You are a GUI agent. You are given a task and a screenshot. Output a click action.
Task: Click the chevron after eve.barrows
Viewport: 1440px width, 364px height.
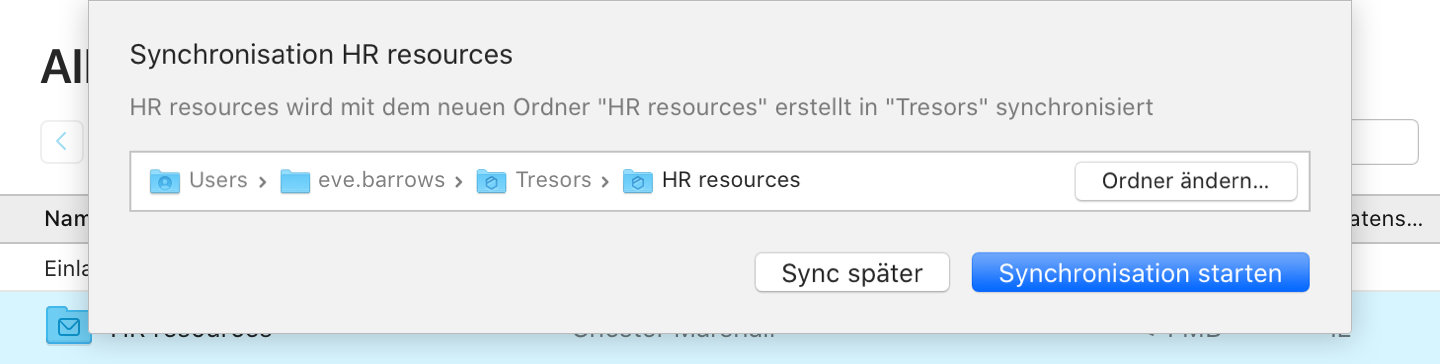(459, 182)
